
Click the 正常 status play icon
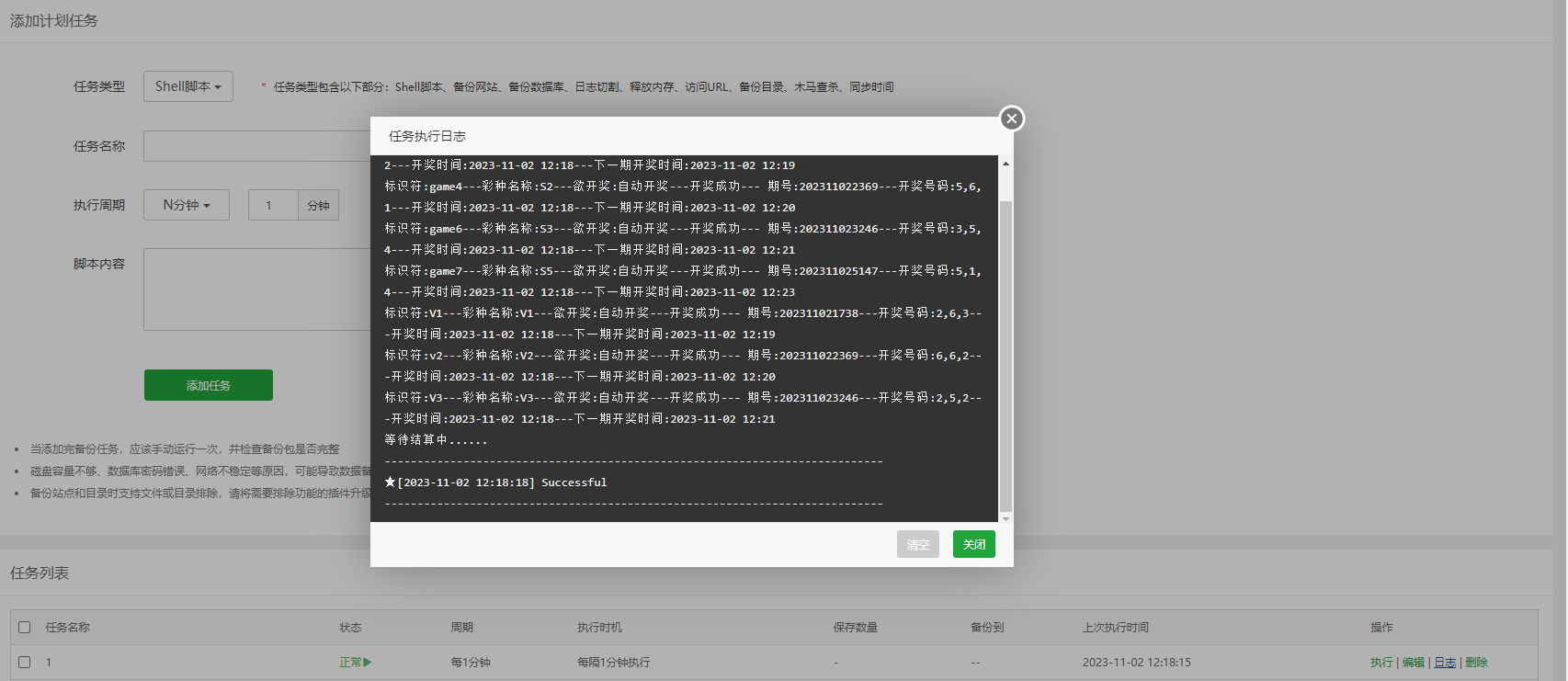[368, 662]
